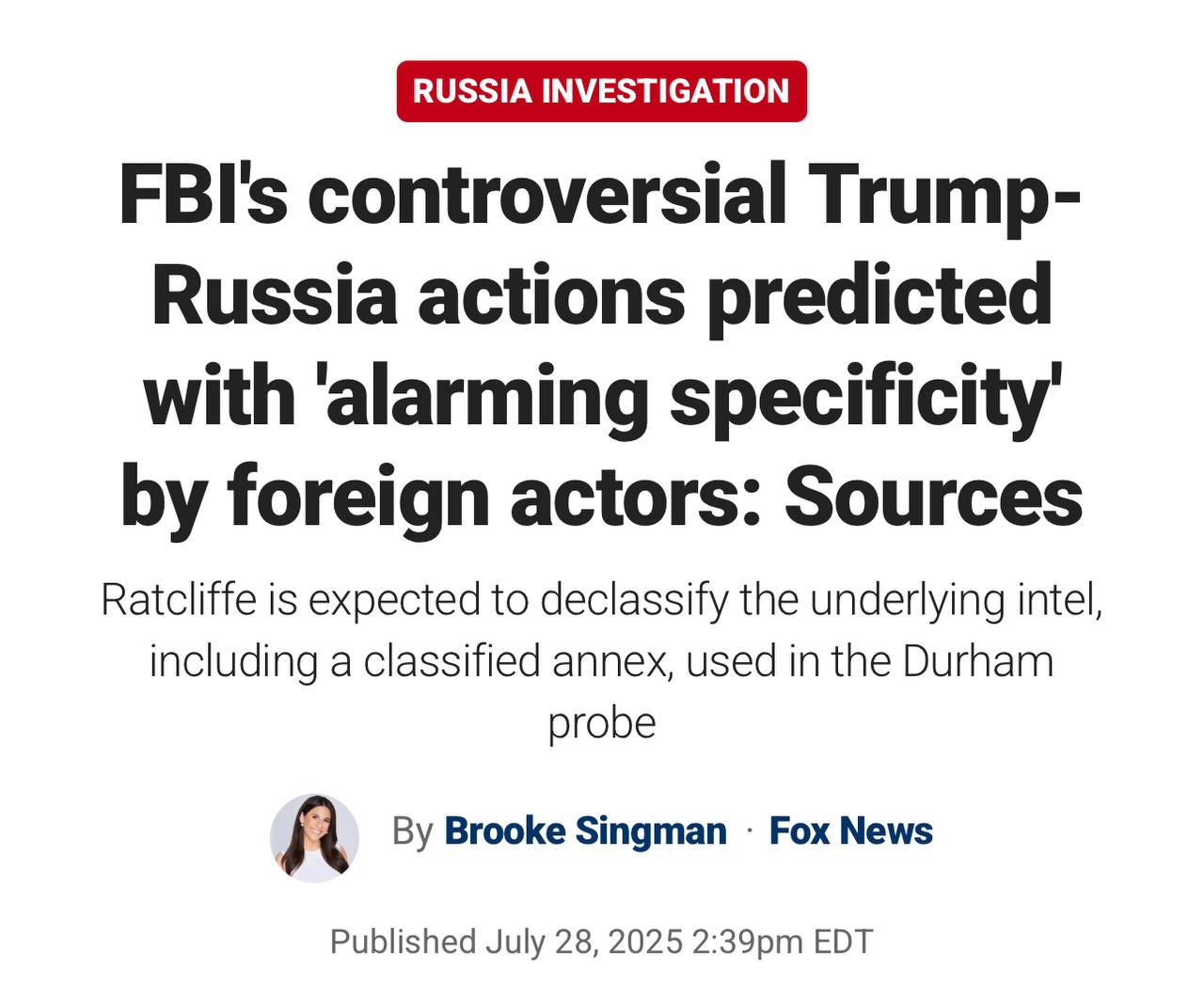The height and width of the screenshot is (996, 1204).
Task: Click the word "Published" in timestamp
Action: point(404,941)
